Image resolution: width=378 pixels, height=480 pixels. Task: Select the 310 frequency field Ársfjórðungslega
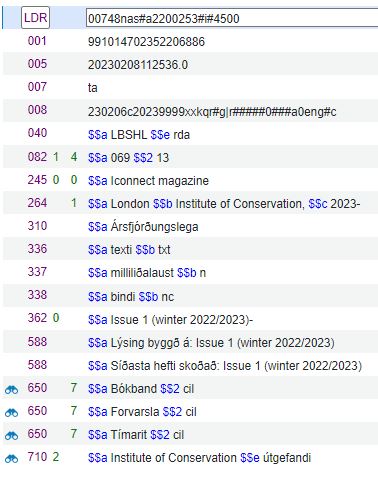191,226
